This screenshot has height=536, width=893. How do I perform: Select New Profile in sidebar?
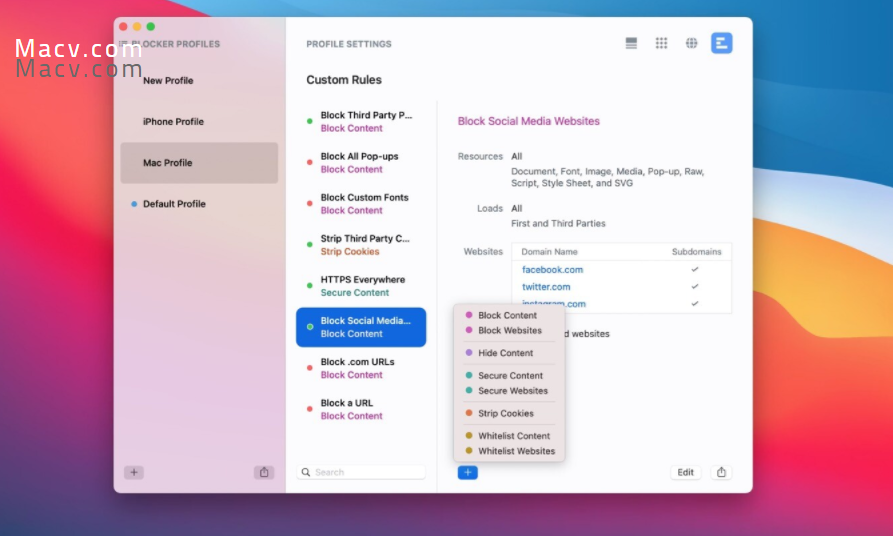199,80
